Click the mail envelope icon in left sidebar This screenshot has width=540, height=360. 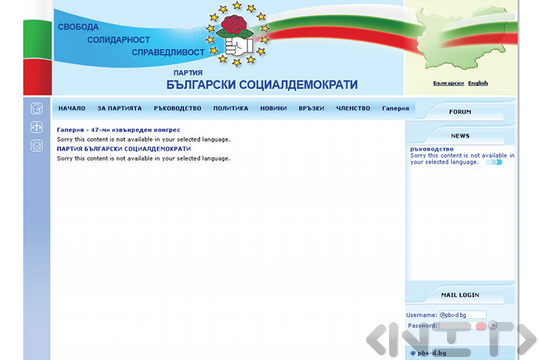37,146
